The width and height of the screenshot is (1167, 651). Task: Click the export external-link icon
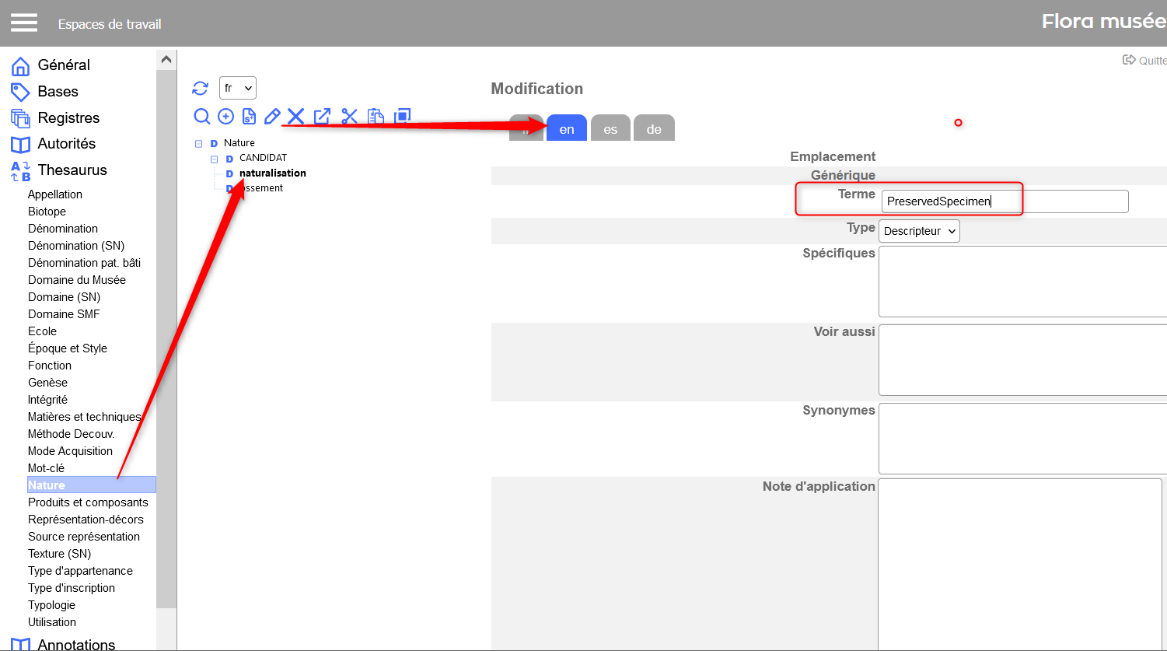(x=322, y=117)
